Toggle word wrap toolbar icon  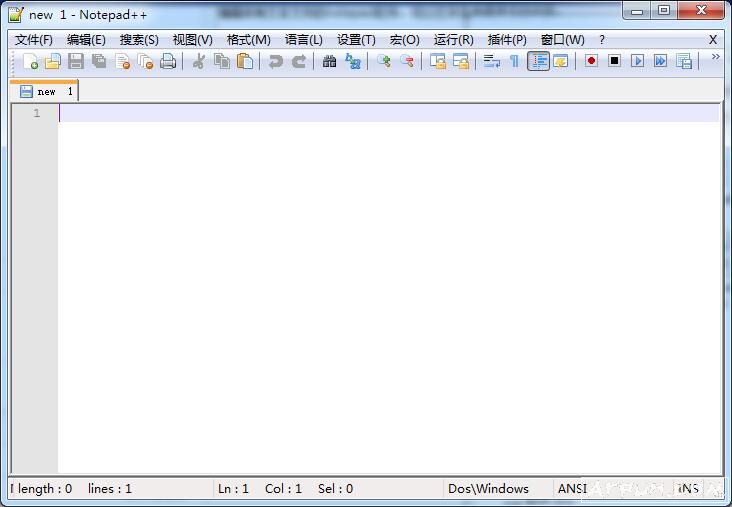pyautogui.click(x=492, y=61)
